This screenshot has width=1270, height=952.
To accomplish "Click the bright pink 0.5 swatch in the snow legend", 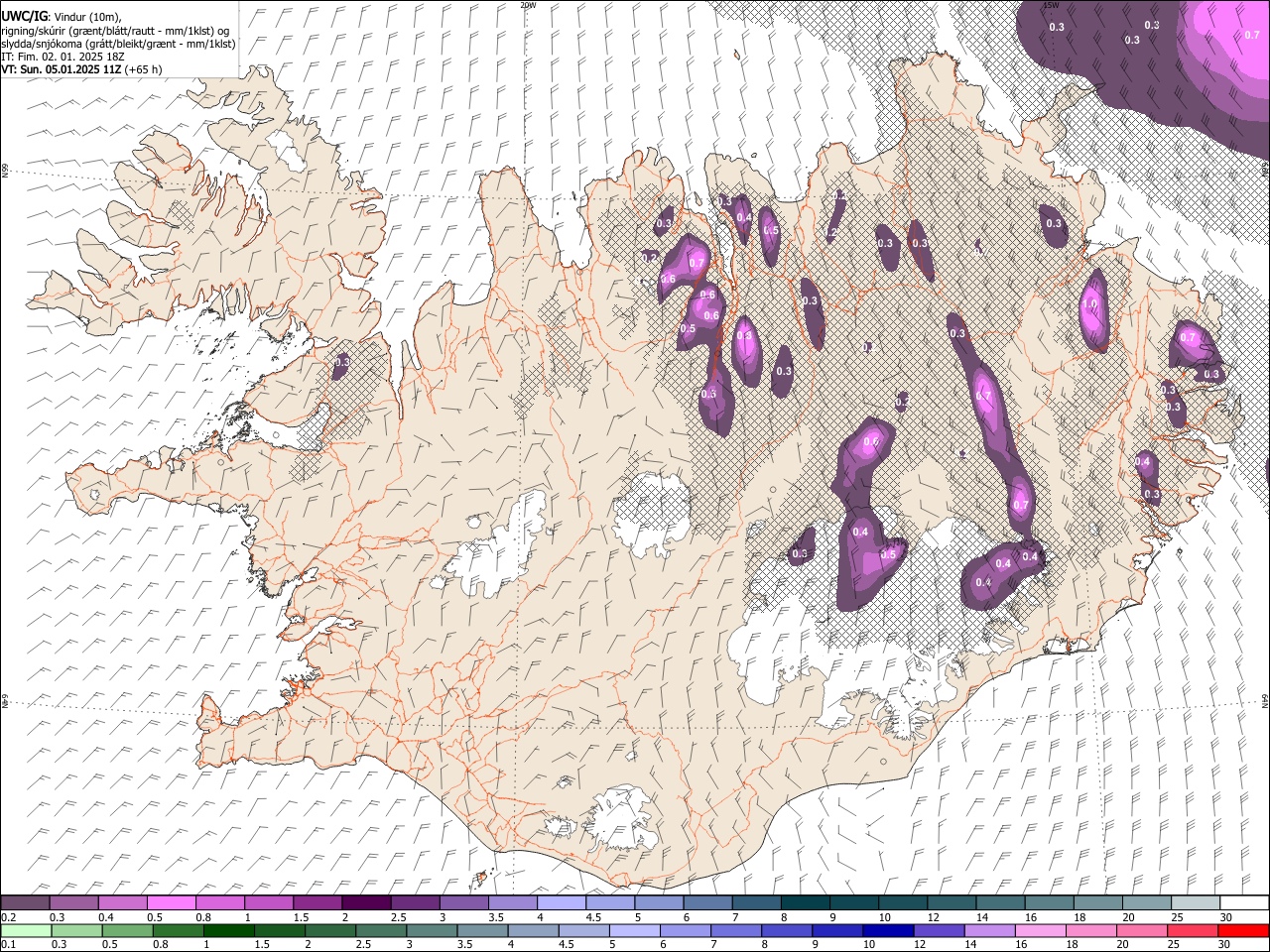I will click(x=172, y=902).
